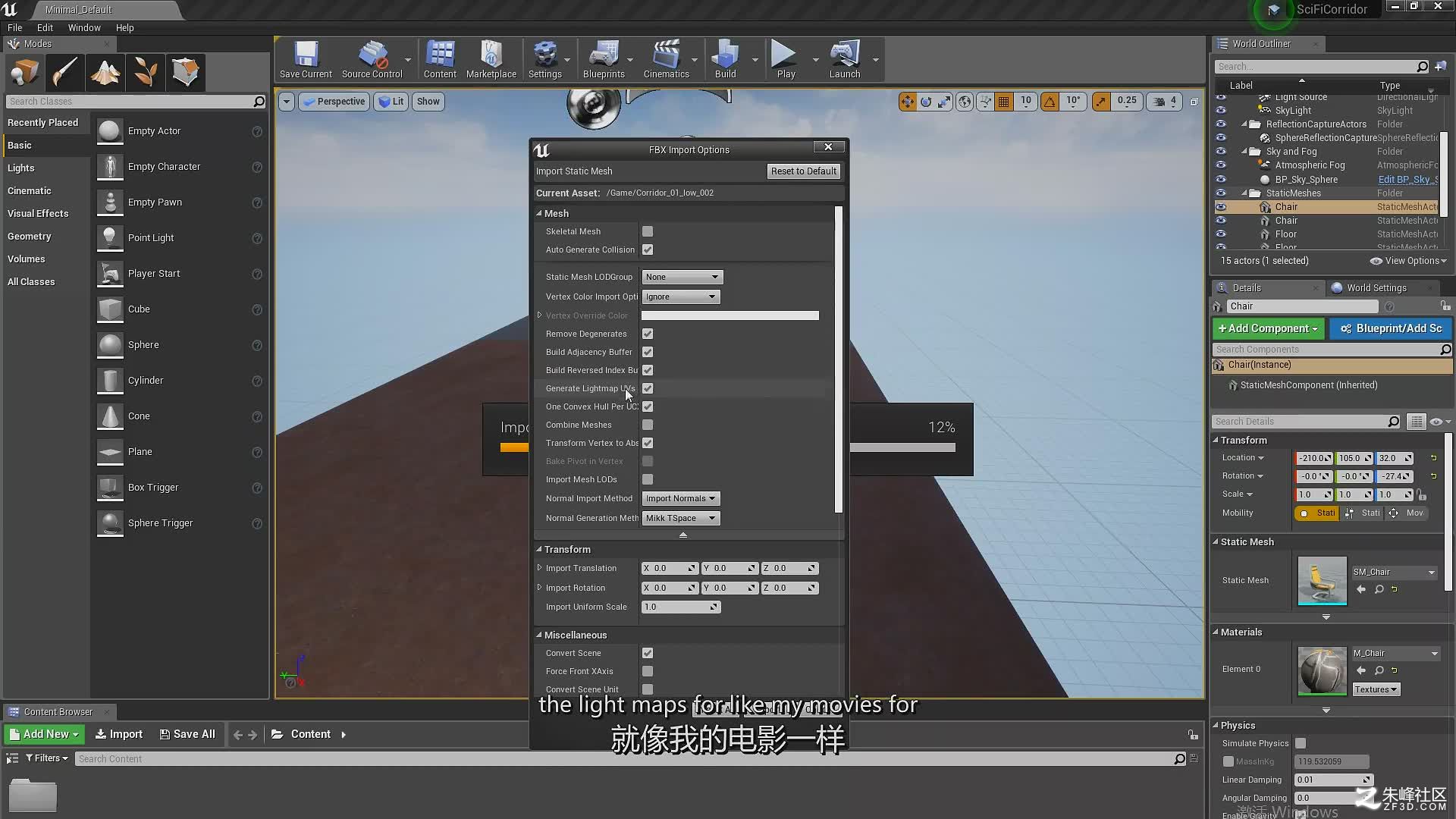Enable the Import Mesh LODs checkbox
This screenshot has width=1456, height=819.
click(x=647, y=479)
